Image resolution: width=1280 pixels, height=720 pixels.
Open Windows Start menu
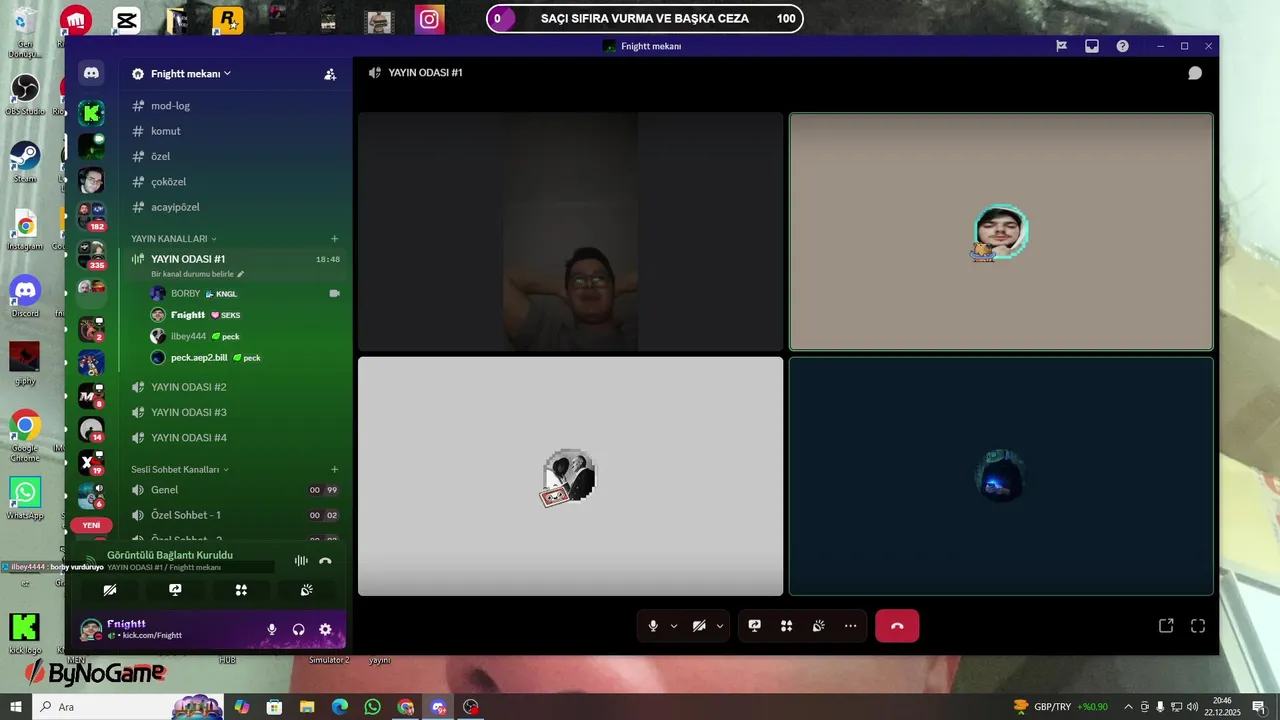[15, 707]
